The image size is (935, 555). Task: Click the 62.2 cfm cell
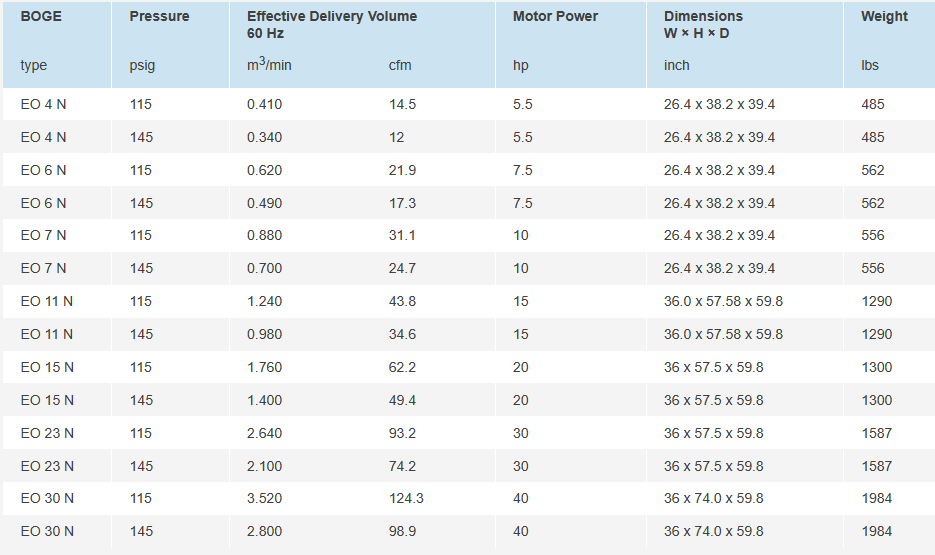pos(402,367)
